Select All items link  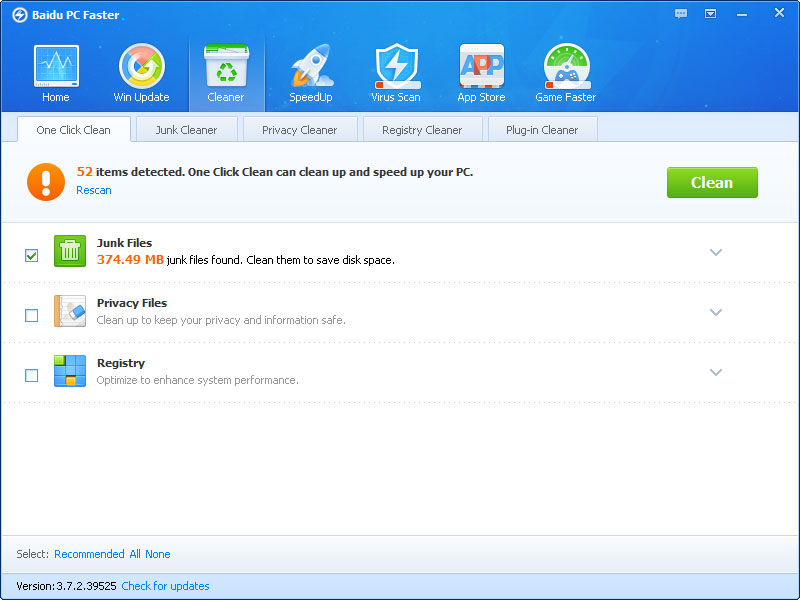[135, 554]
